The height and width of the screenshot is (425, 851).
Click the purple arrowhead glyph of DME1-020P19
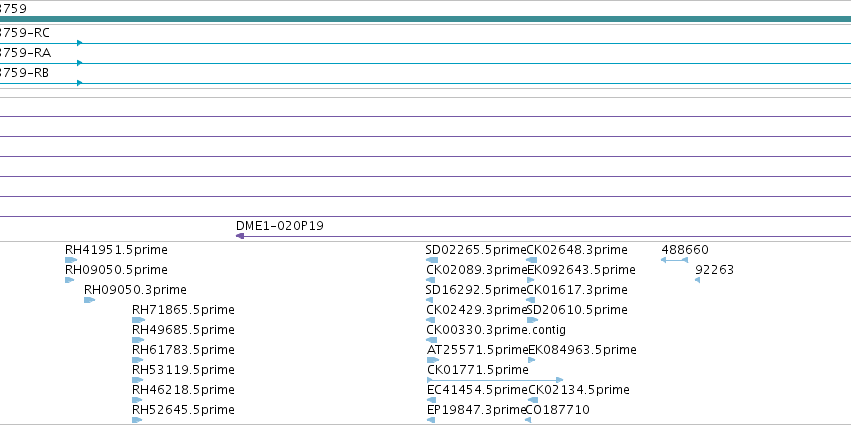240,236
